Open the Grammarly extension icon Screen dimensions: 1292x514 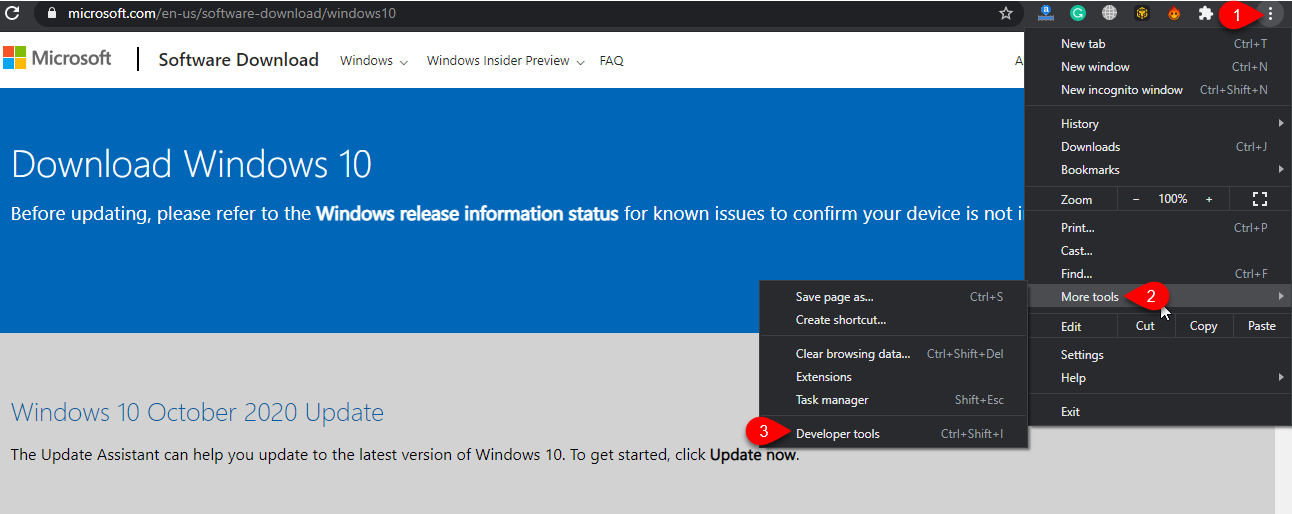pos(1078,14)
